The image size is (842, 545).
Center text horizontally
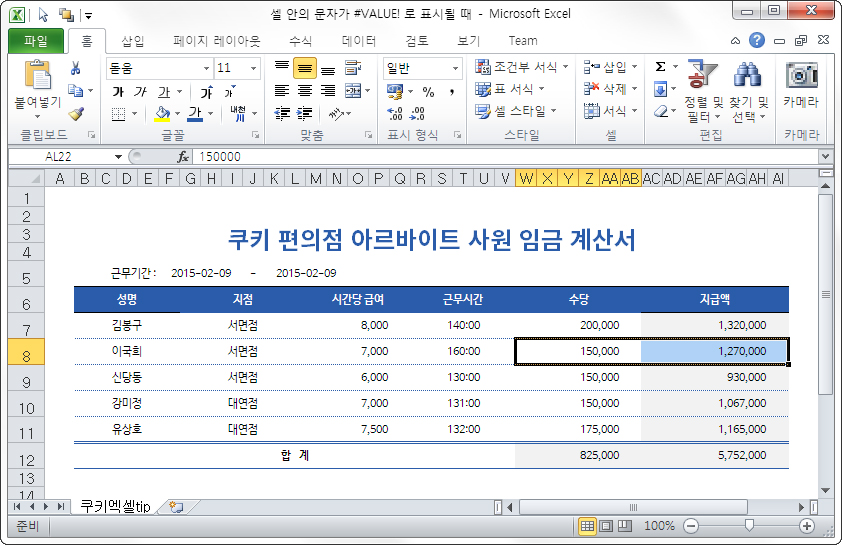tap(304, 91)
